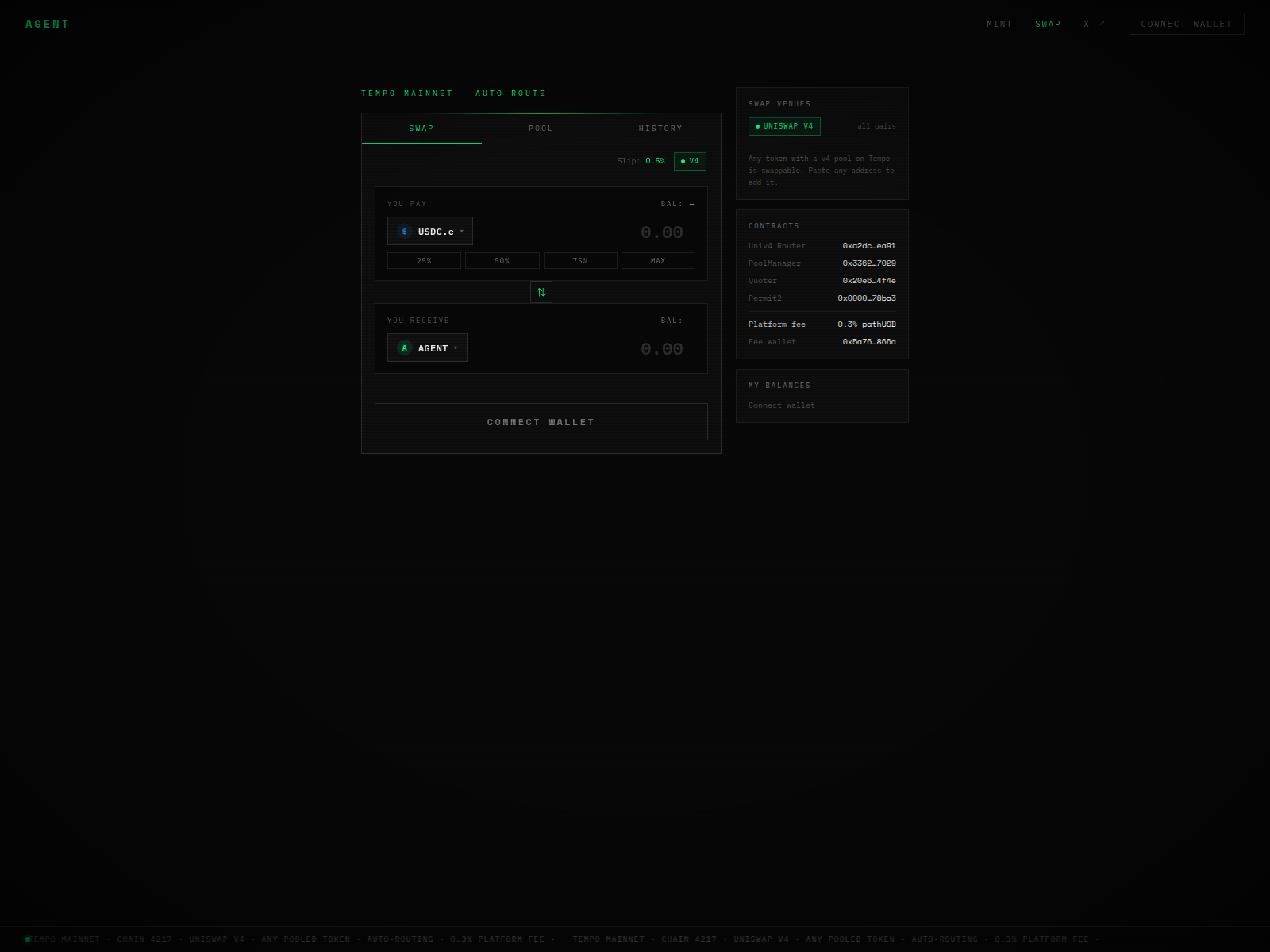Click the green indicator dot inside the V4 badge
This screenshot has height=952, width=1270.
[x=681, y=161]
